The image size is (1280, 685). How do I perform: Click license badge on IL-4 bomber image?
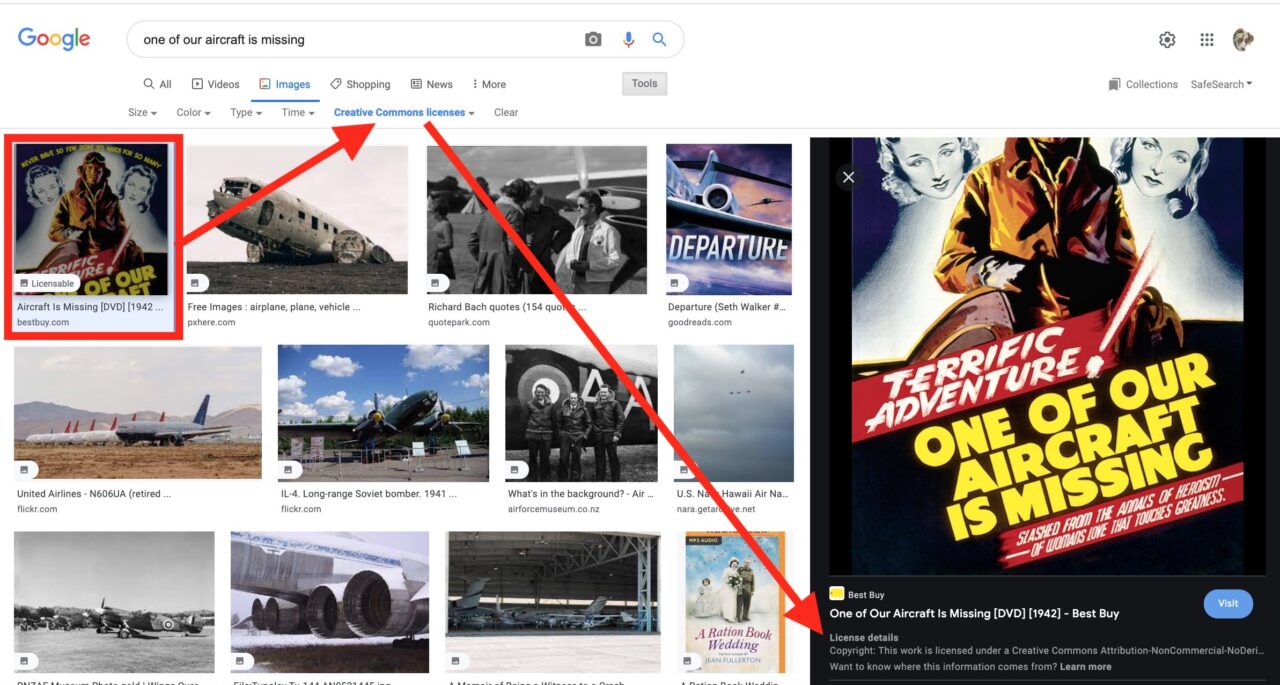click(289, 469)
